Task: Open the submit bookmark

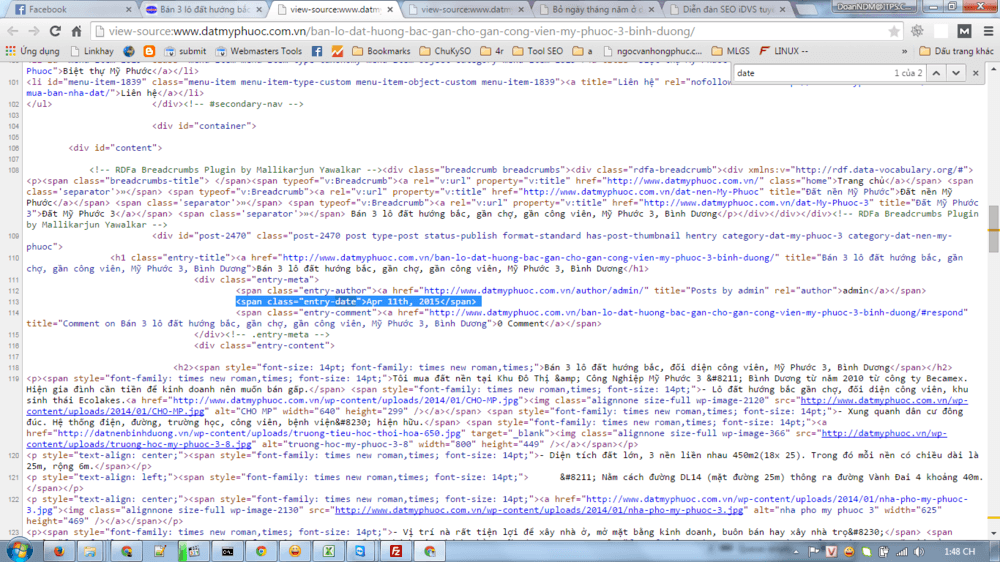Action: pyautogui.click(x=186, y=51)
